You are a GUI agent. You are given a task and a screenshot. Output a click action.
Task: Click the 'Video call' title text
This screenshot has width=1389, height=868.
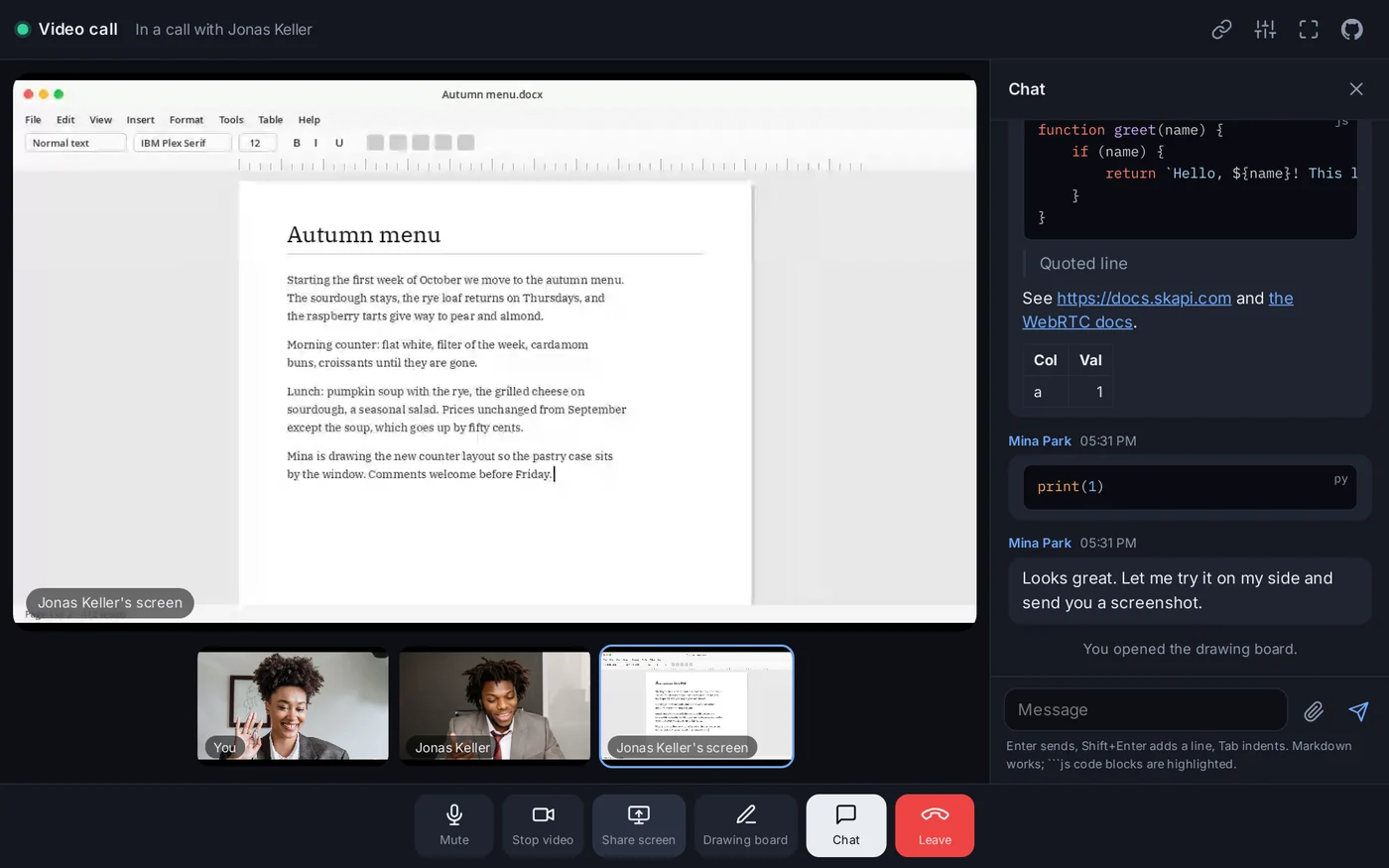click(78, 30)
